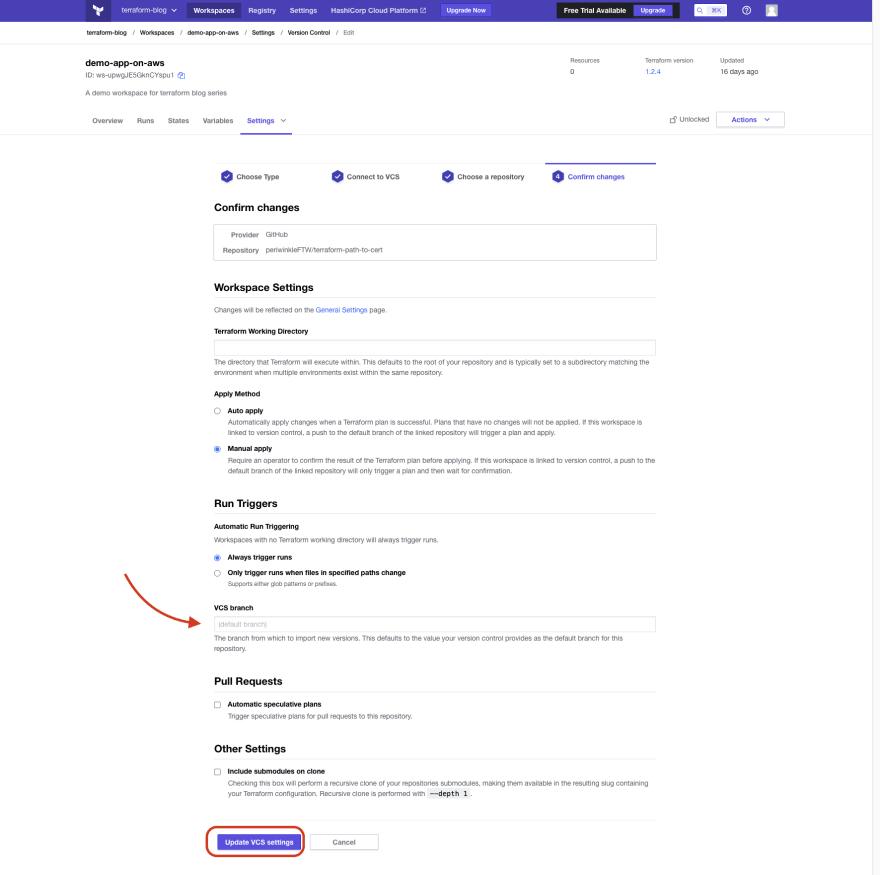The height and width of the screenshot is (875, 880).
Task: Click the Terraform Working Directory field
Action: point(434,347)
